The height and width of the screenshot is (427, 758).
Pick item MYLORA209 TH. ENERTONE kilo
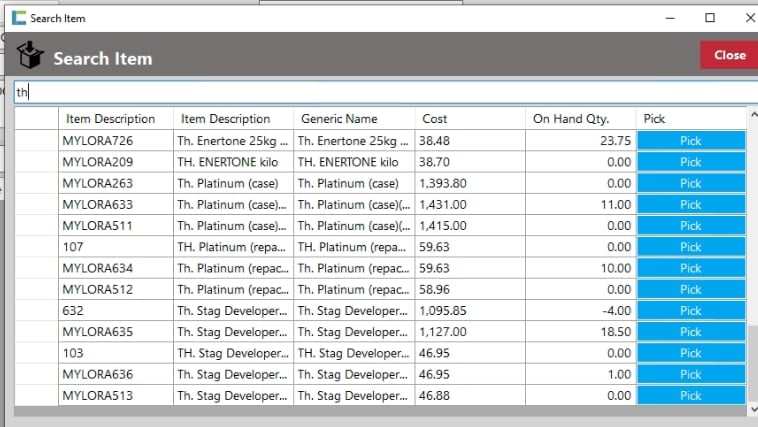click(x=690, y=162)
